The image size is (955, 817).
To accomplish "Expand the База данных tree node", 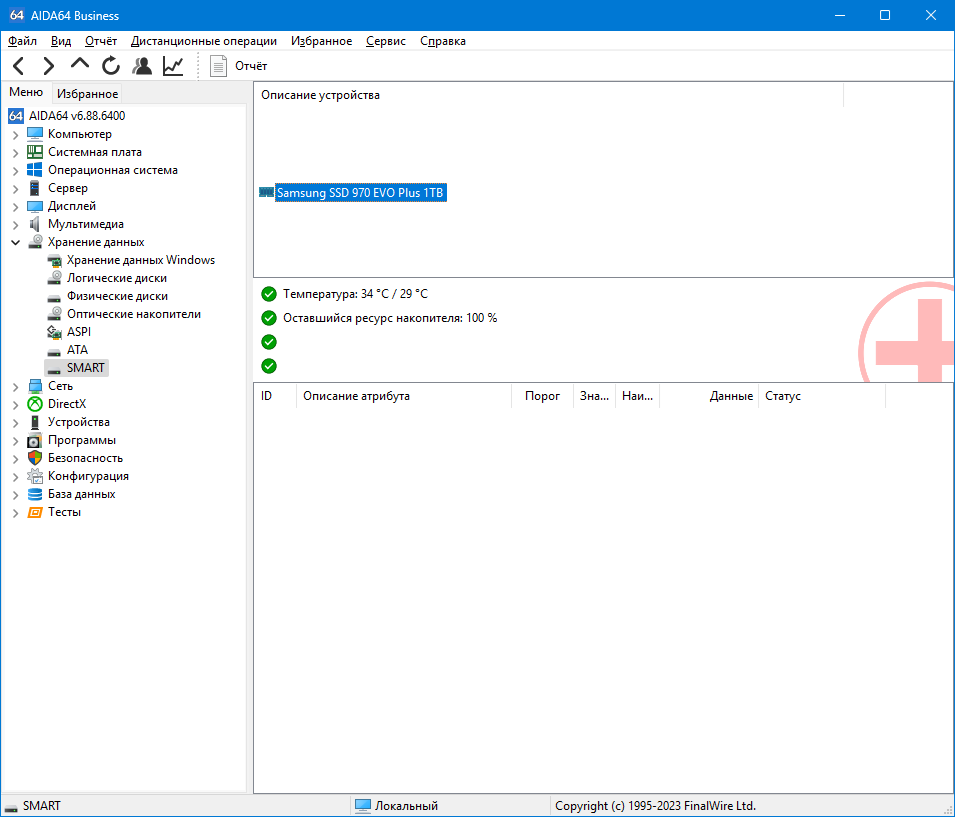I will tap(16, 495).
